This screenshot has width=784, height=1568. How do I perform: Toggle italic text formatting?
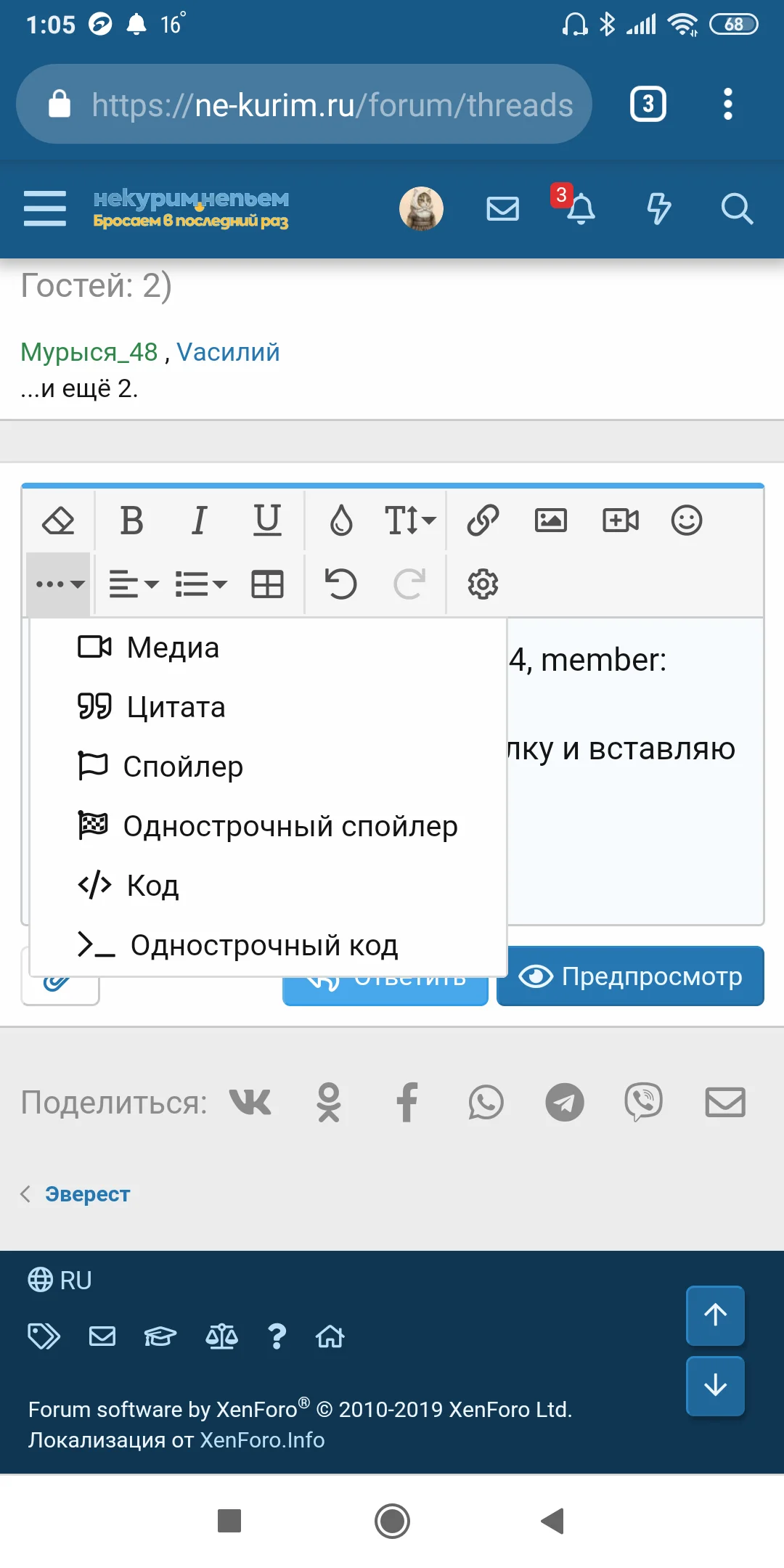pyautogui.click(x=199, y=520)
